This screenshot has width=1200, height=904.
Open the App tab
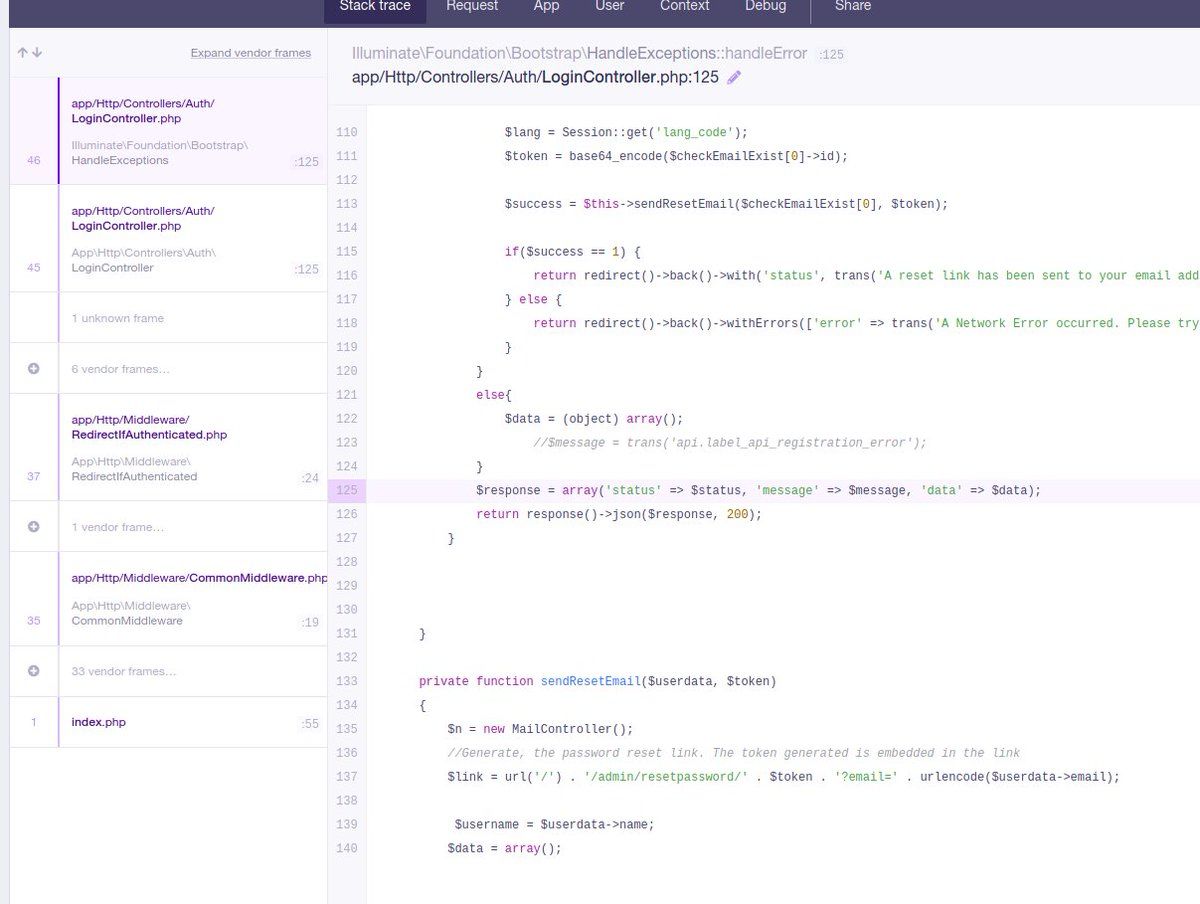point(546,6)
